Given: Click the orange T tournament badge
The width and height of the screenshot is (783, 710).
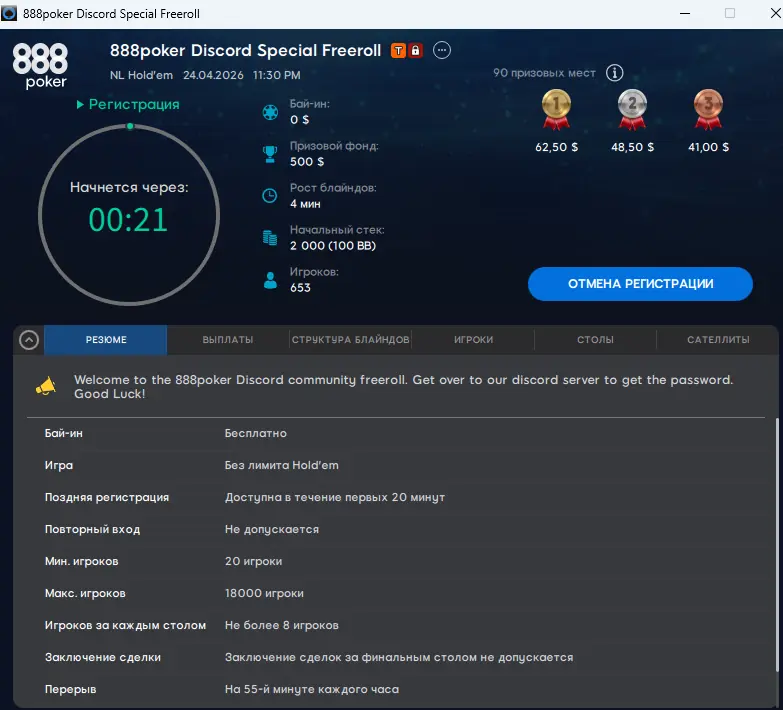Looking at the screenshot, I should point(398,50).
